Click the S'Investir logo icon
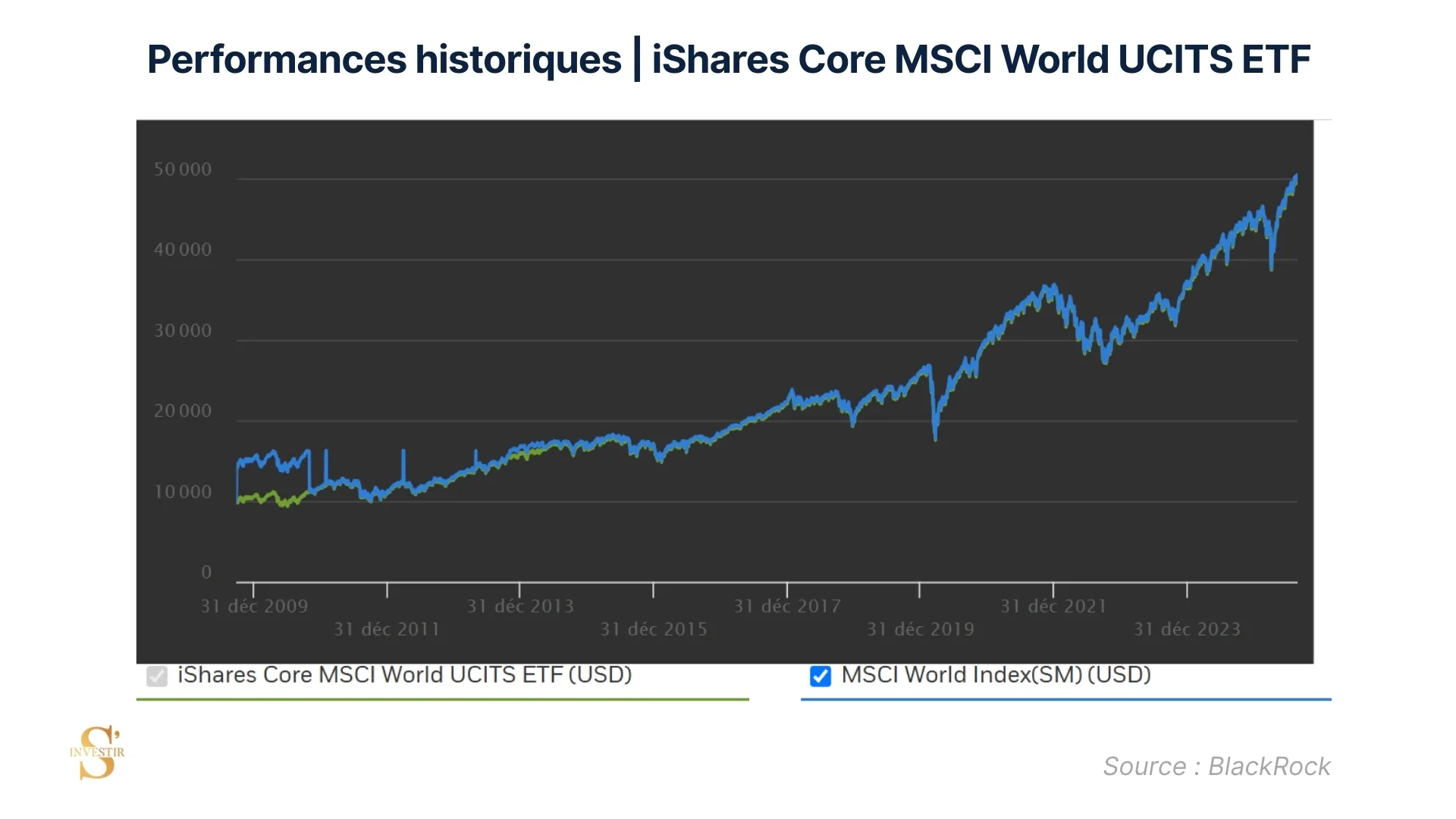Screen dimensions: 1456x819 98,752
